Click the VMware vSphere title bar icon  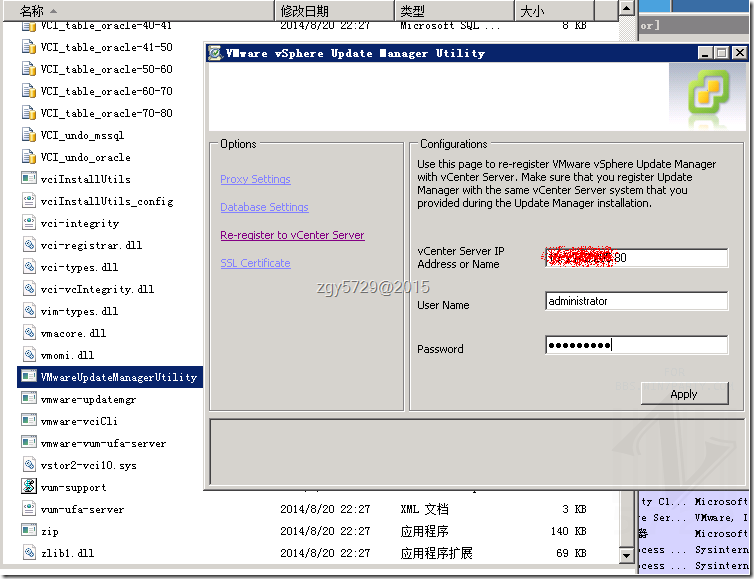[215, 53]
